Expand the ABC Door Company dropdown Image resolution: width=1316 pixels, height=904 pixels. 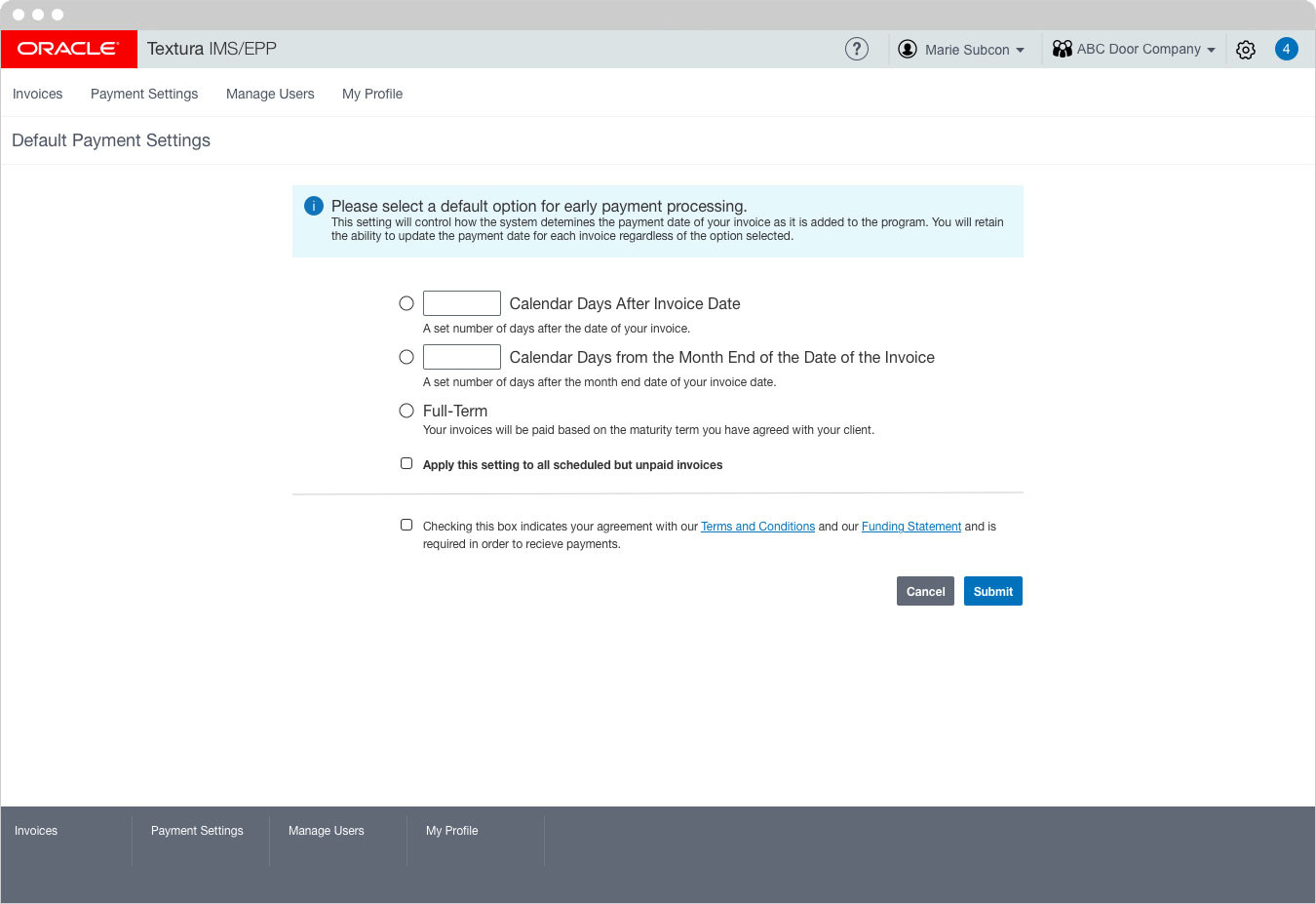(1211, 50)
